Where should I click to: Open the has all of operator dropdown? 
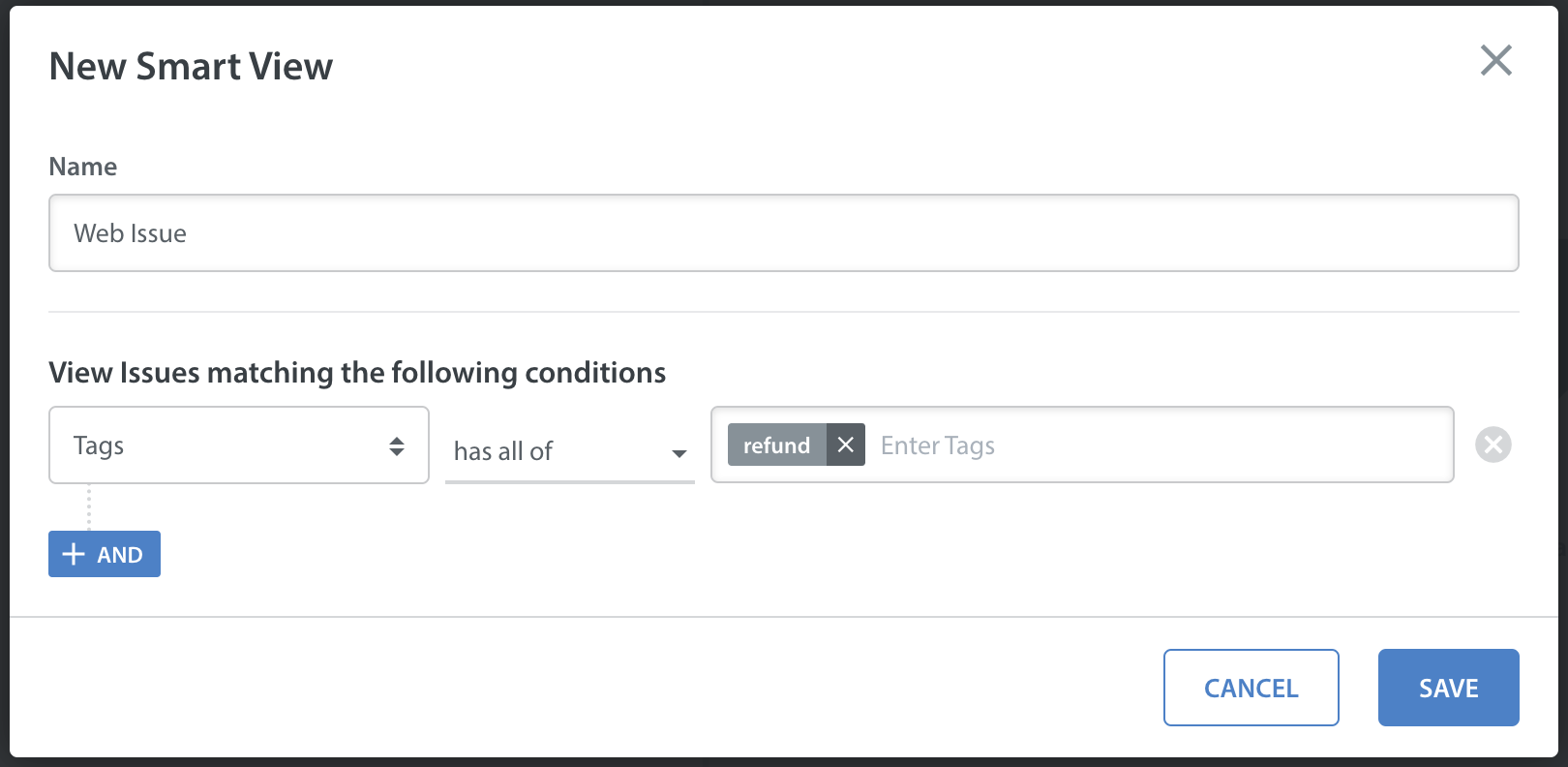click(x=570, y=451)
